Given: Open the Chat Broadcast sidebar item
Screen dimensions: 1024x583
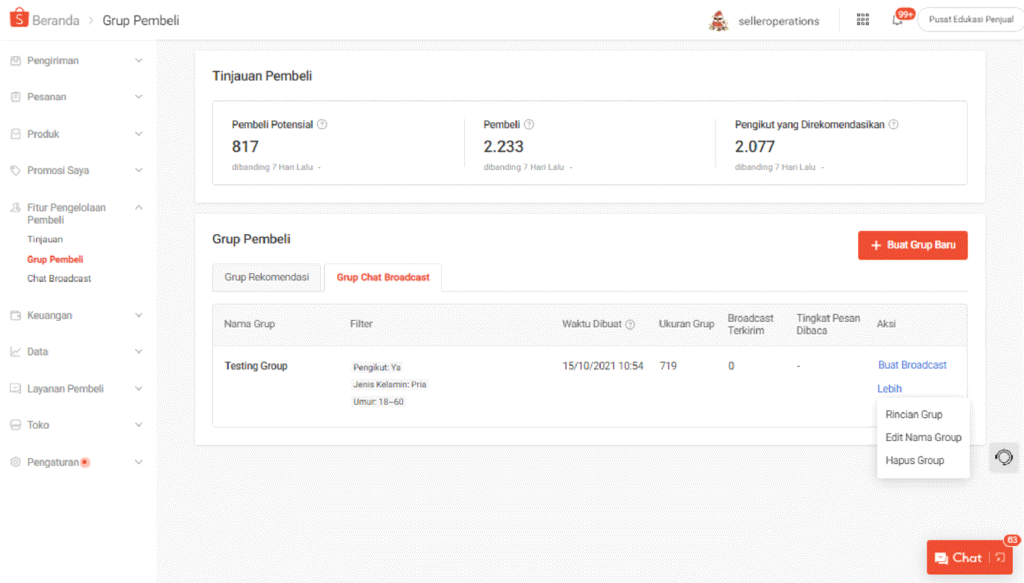Looking at the screenshot, I should coord(59,278).
